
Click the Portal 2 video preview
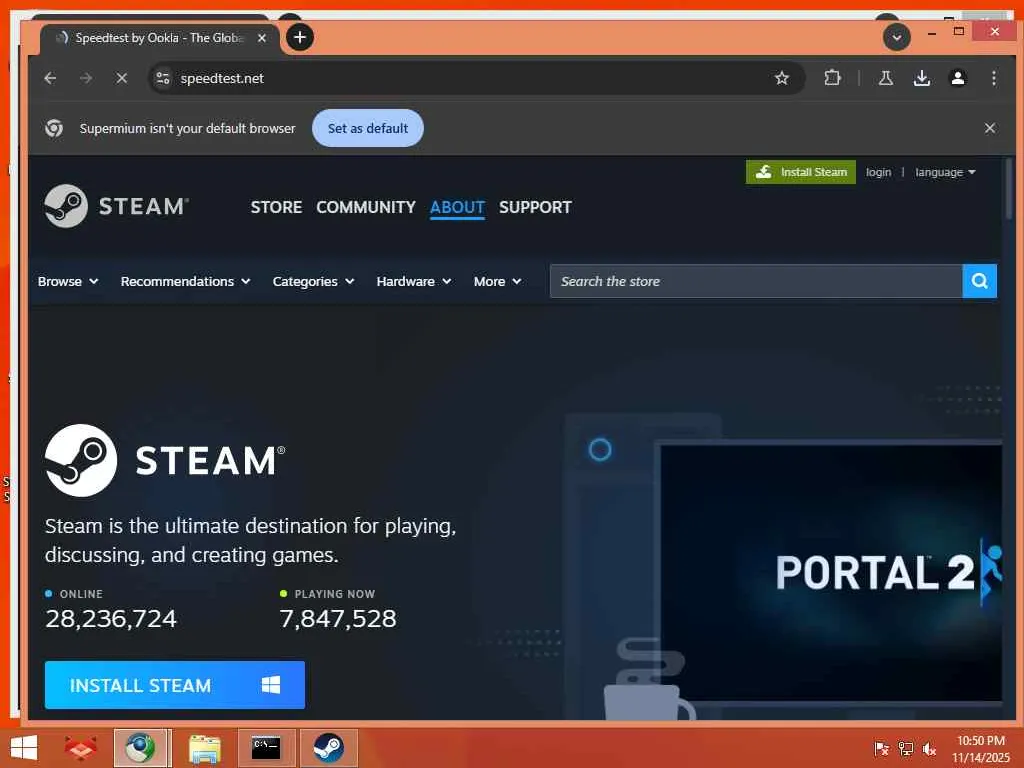pos(831,573)
